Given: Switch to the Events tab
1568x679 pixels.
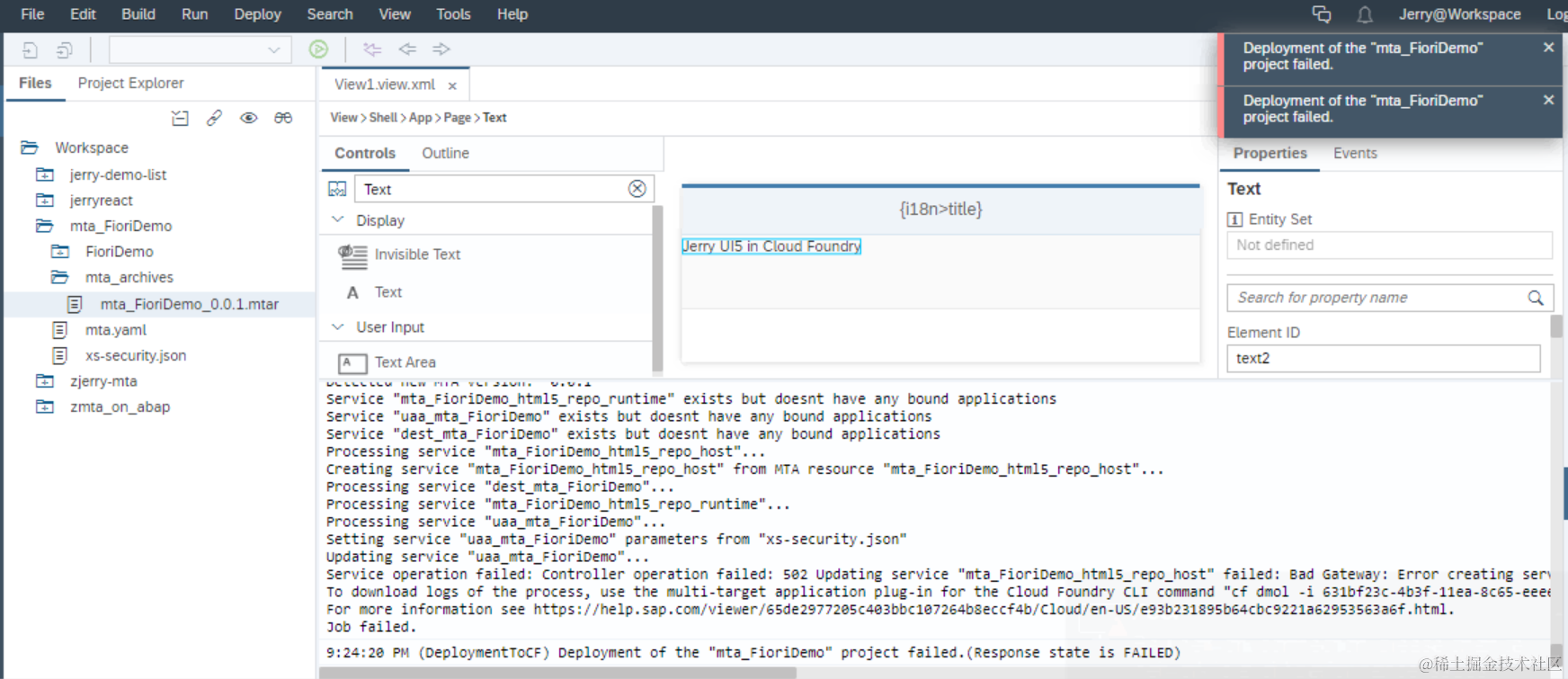Looking at the screenshot, I should click(1355, 153).
